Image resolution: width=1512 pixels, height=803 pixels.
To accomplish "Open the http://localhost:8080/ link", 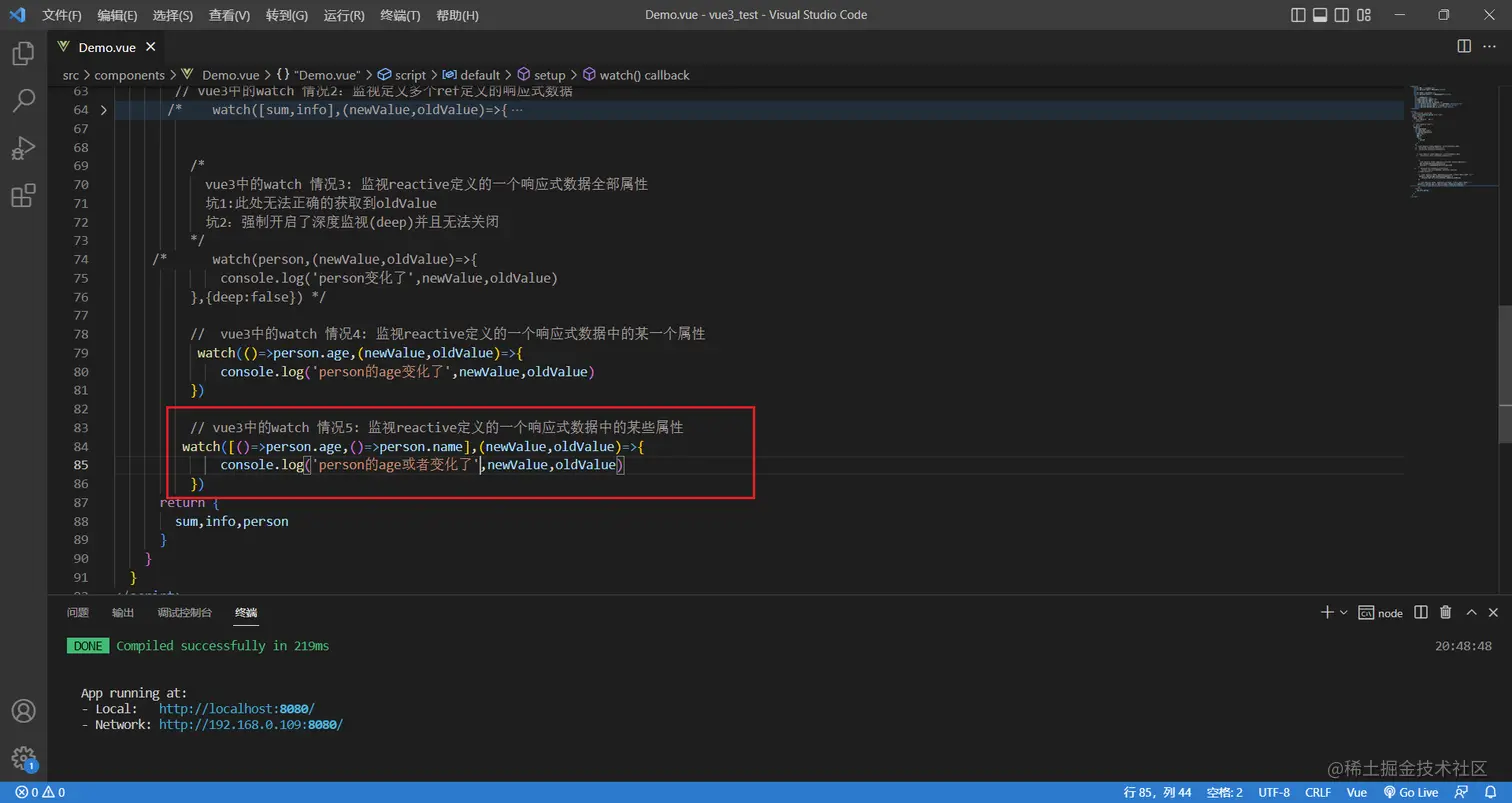I will coord(236,708).
